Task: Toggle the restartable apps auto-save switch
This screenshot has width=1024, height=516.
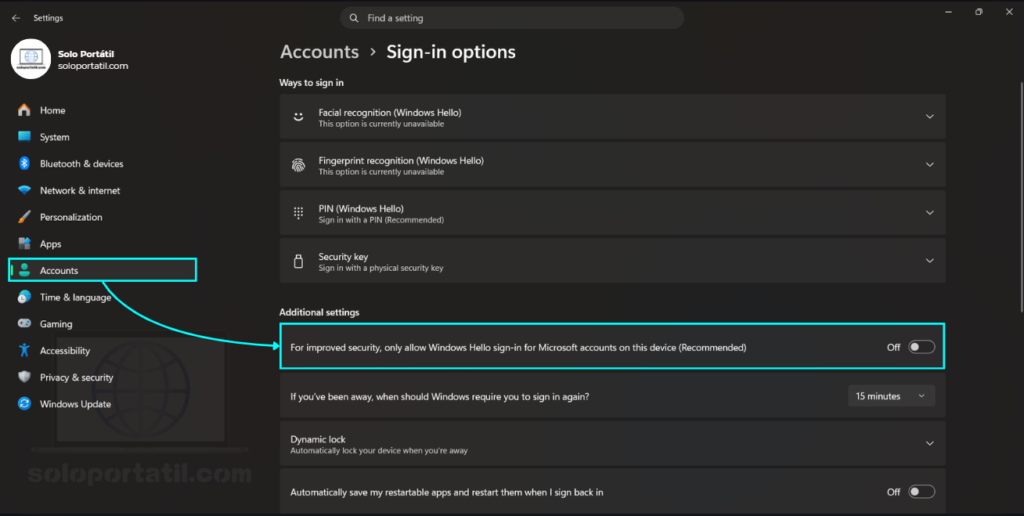Action: (x=921, y=492)
